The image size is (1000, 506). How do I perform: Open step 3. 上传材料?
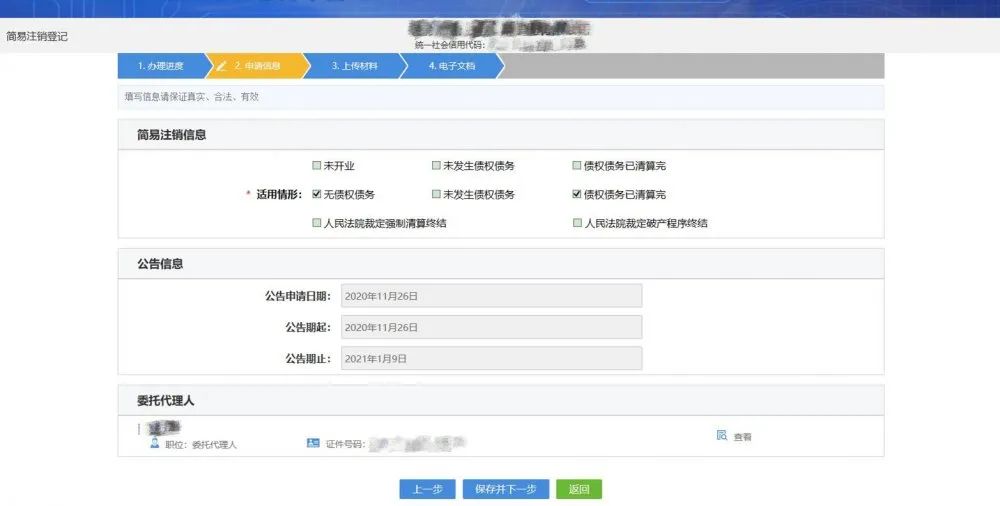[354, 66]
